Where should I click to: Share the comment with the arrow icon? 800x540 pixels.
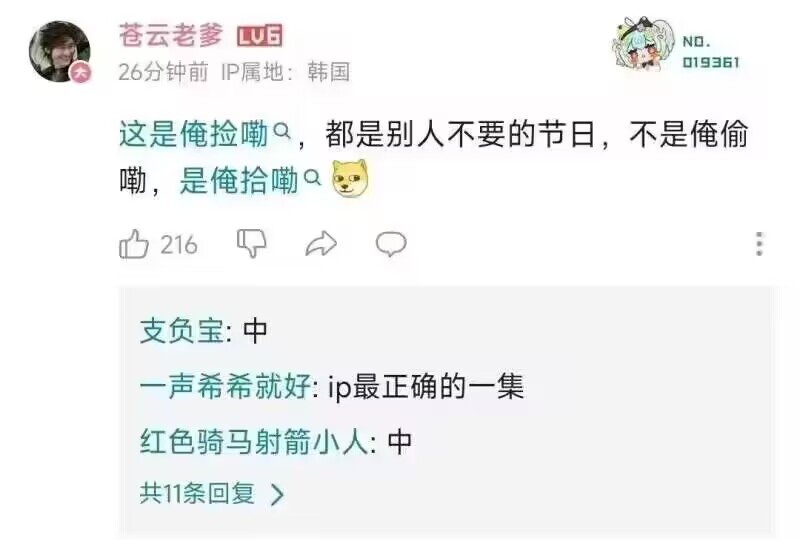pyautogui.click(x=321, y=243)
